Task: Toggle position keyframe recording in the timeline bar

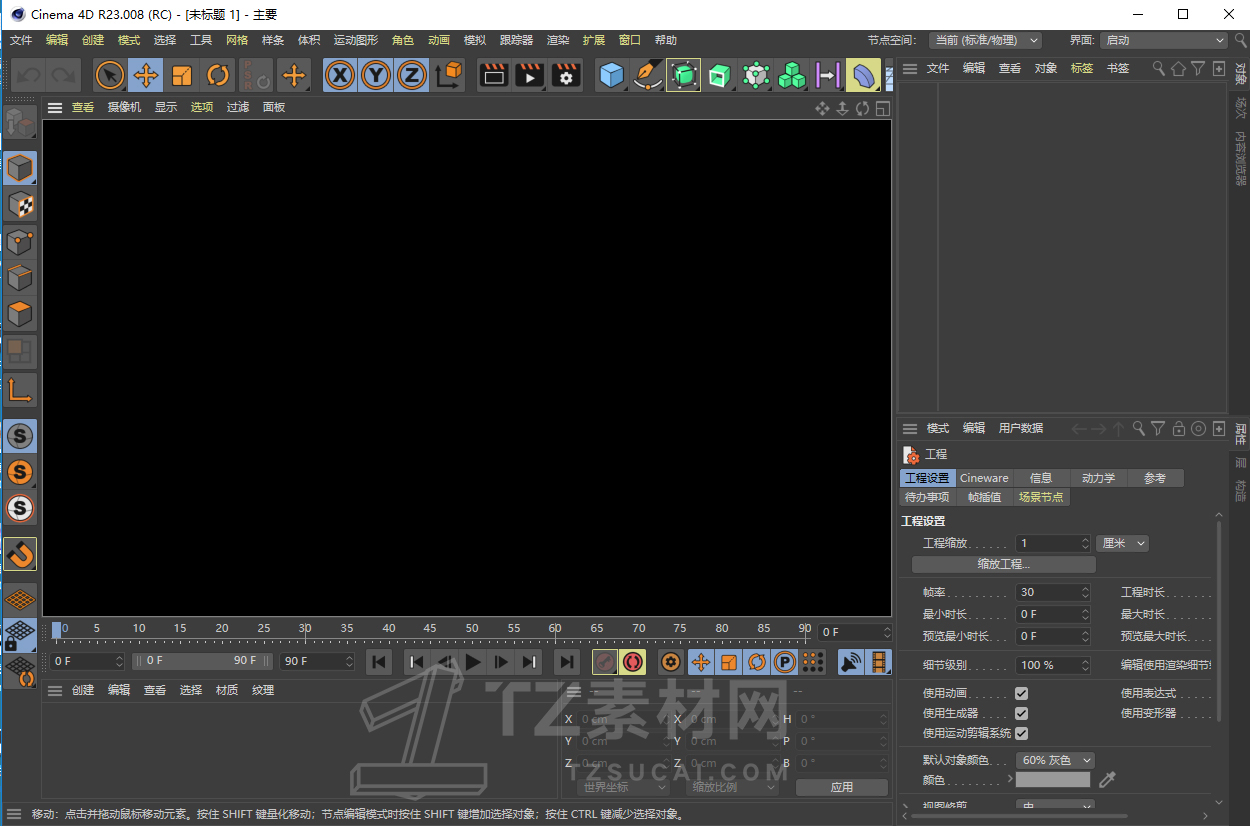Action: click(701, 661)
